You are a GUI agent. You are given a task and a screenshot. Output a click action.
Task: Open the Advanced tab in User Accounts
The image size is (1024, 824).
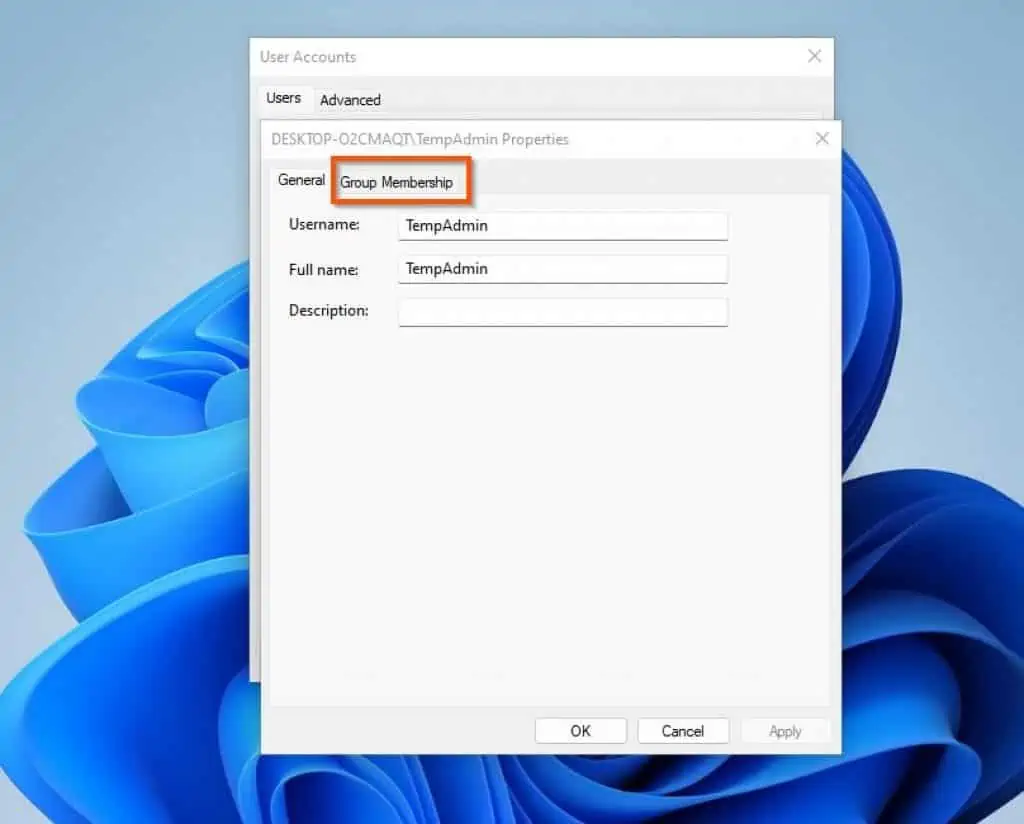[x=350, y=100]
